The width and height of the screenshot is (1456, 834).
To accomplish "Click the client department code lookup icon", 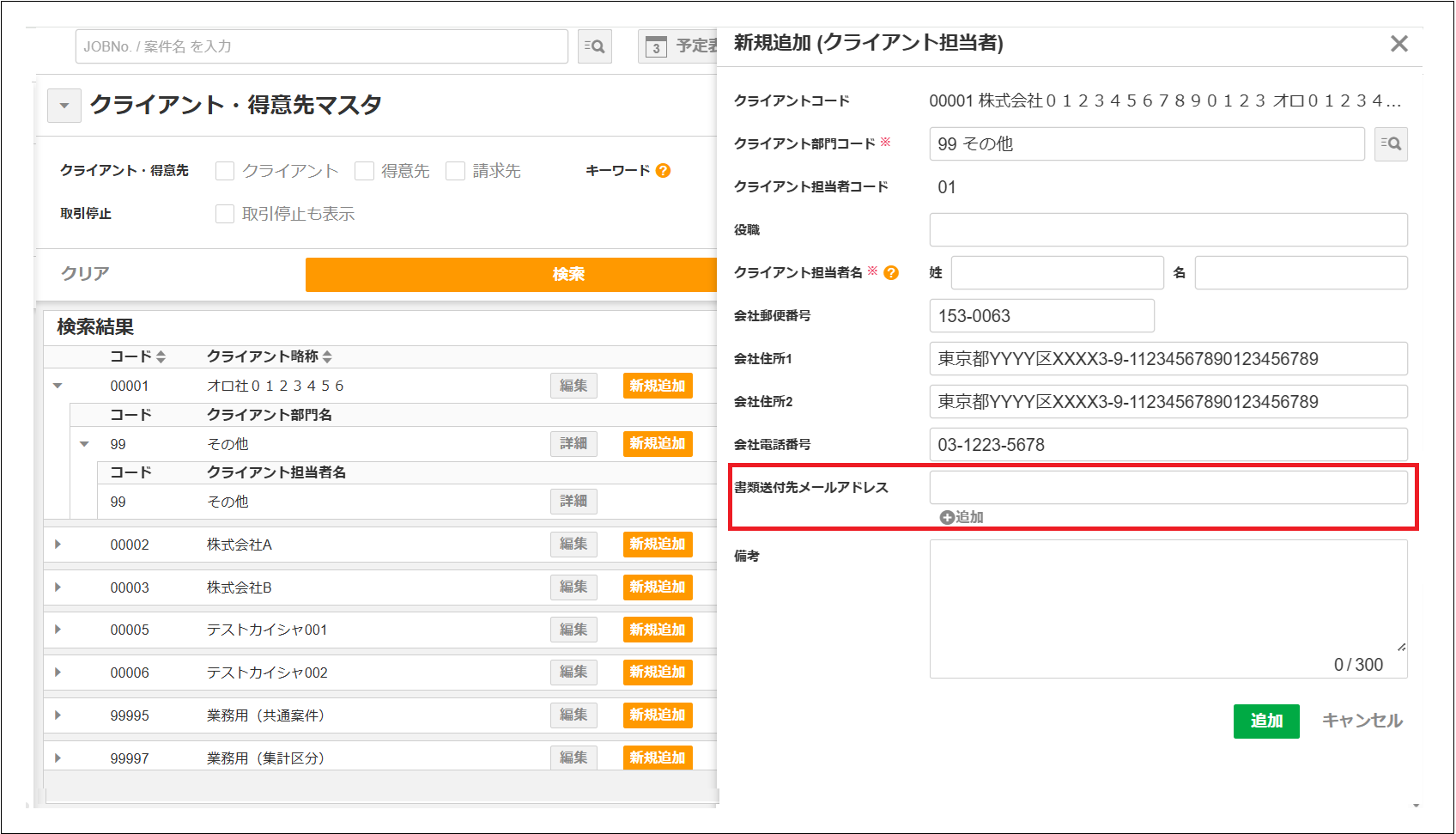I will coord(1390,144).
